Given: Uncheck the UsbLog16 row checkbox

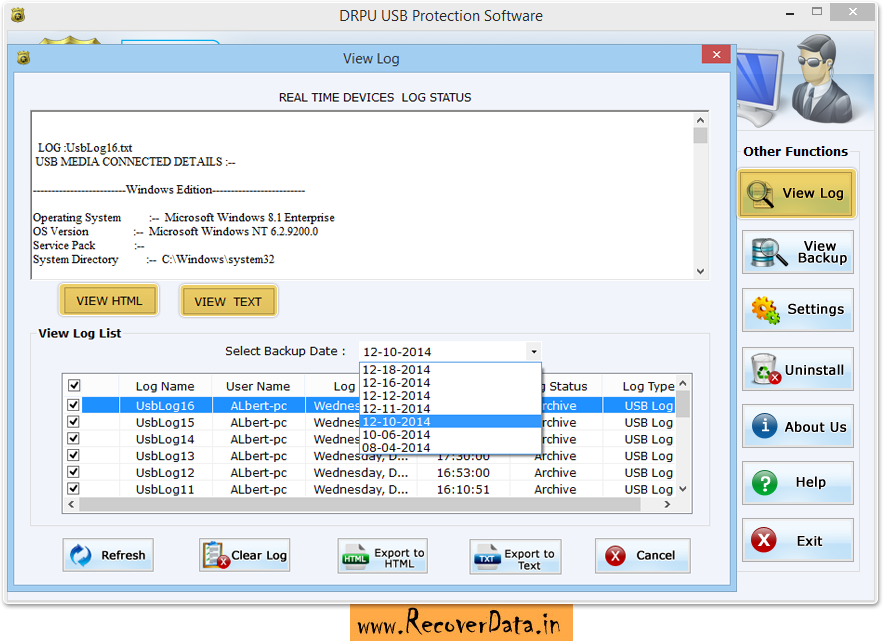Looking at the screenshot, I should [73, 405].
